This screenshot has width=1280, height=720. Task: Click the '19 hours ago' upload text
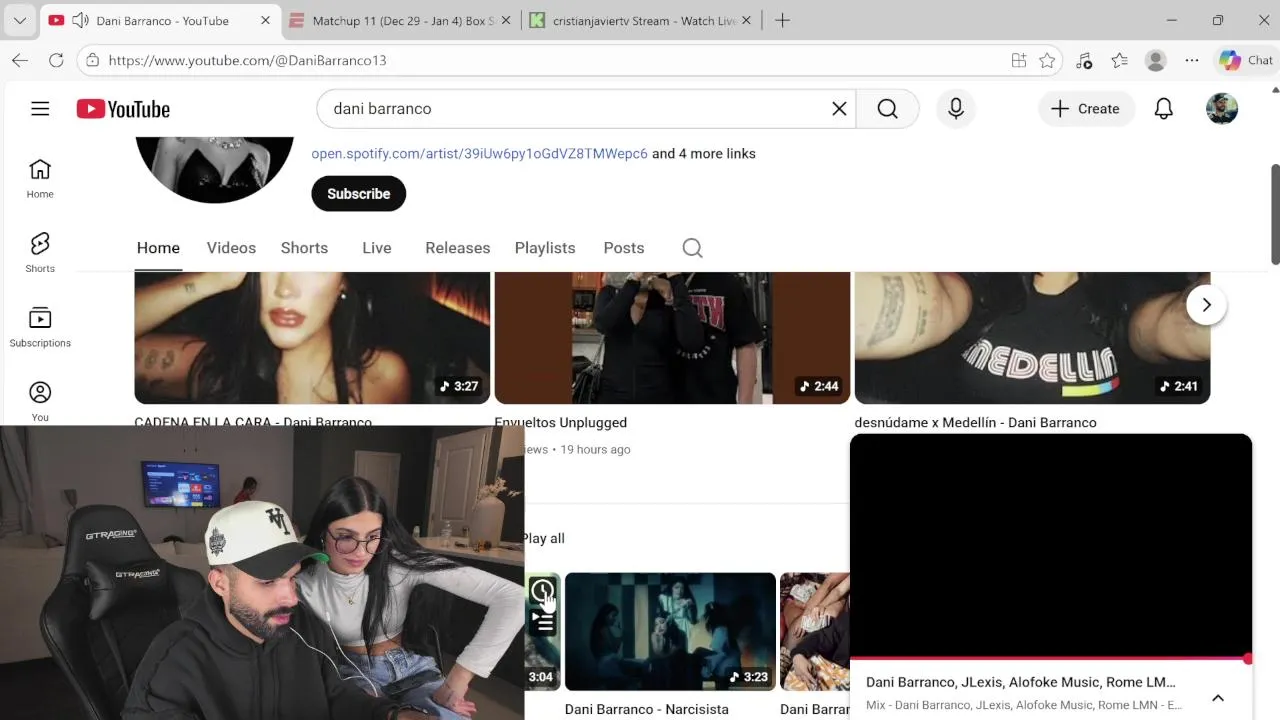(x=595, y=450)
